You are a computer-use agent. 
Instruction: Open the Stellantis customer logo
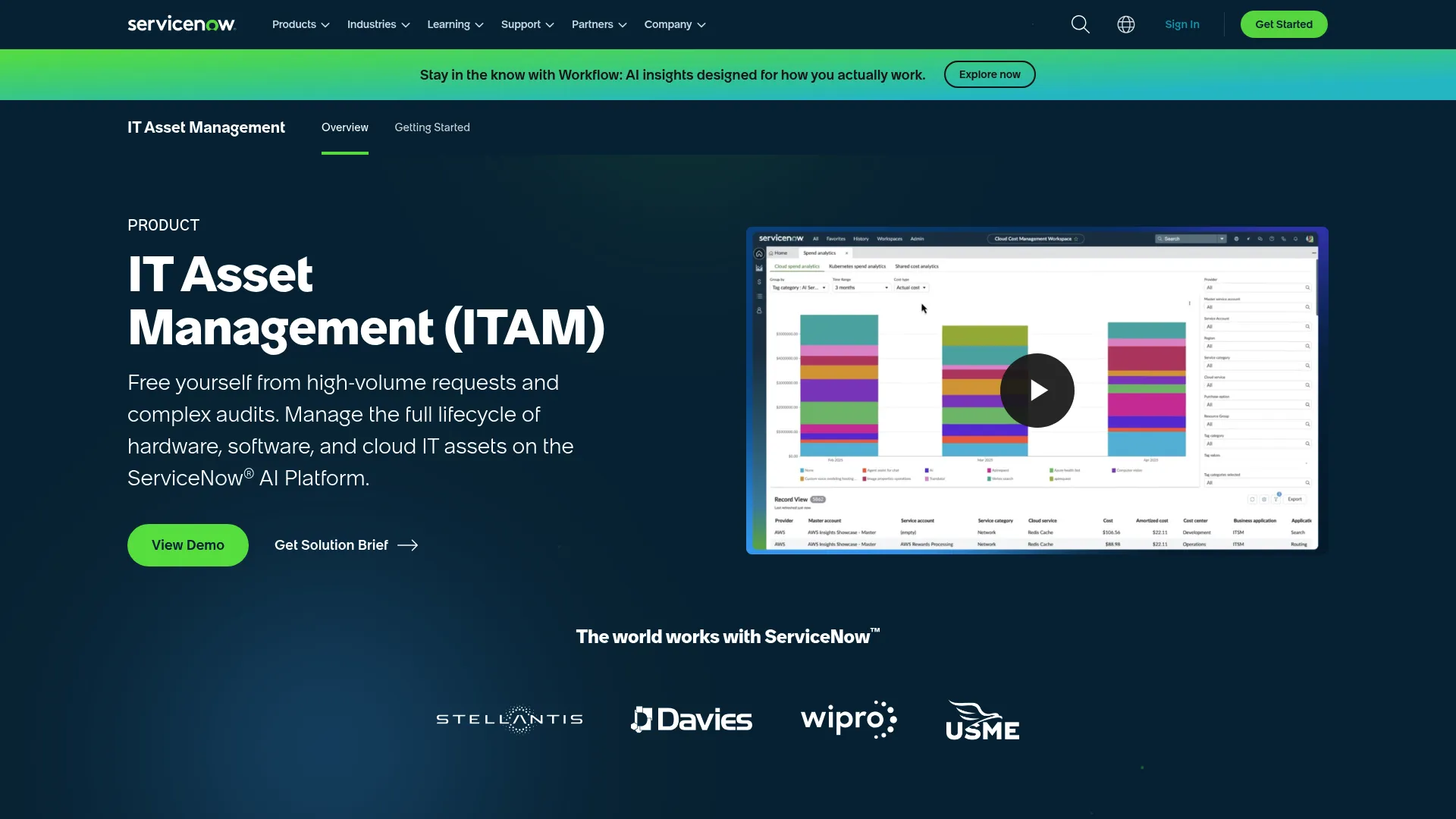coord(510,719)
